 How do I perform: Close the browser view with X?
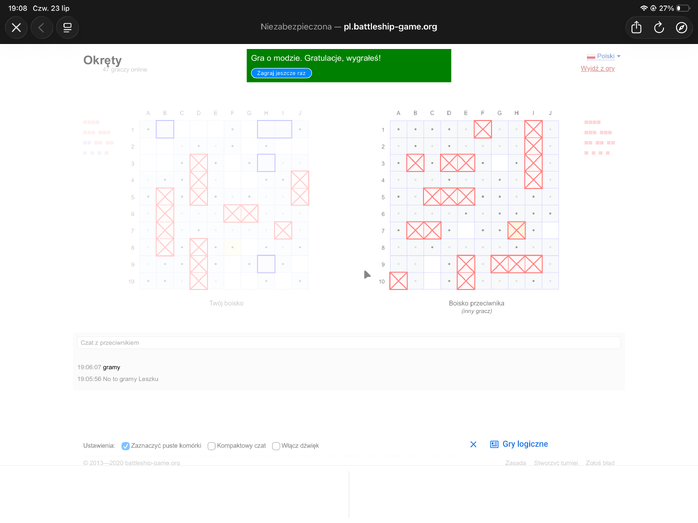click(x=16, y=28)
